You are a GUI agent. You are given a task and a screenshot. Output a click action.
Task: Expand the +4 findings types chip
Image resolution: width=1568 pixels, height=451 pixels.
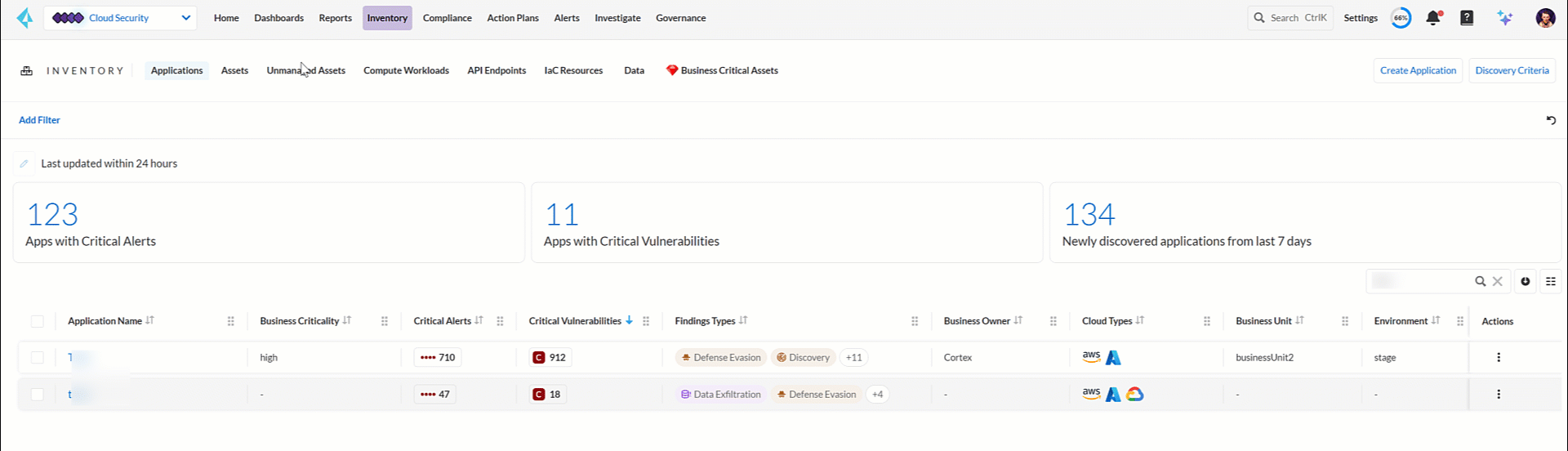877,394
